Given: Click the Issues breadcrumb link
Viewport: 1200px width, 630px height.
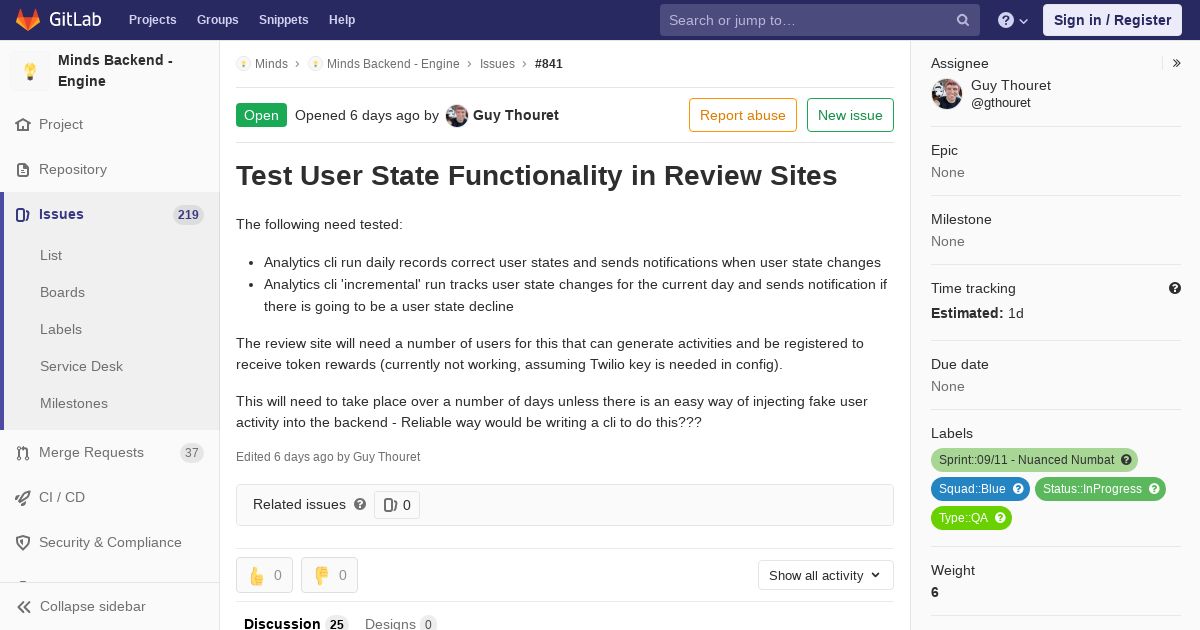Looking at the screenshot, I should tap(497, 64).
